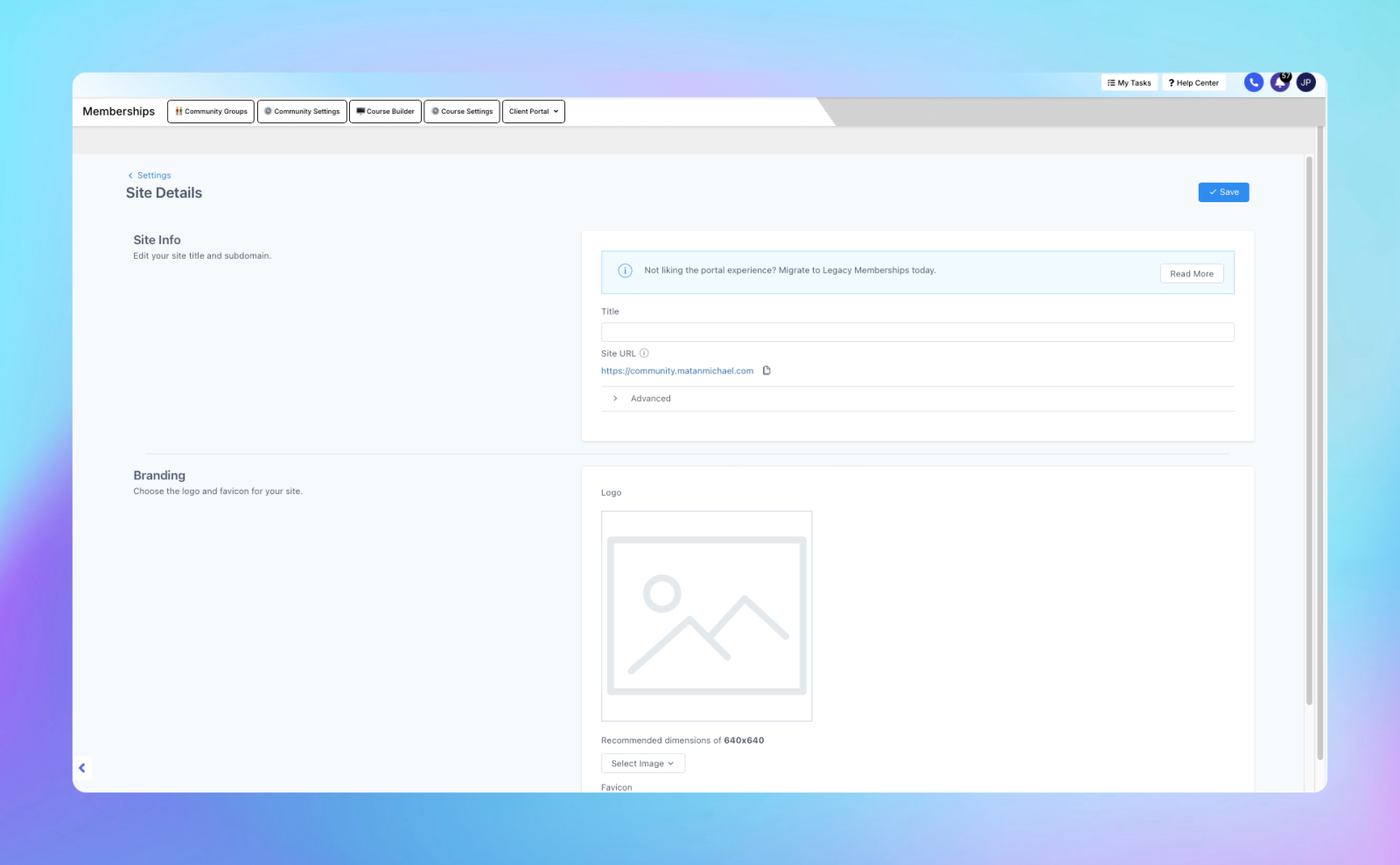Image resolution: width=1400 pixels, height=865 pixels.
Task: Click the Branding section heading
Action: click(x=159, y=475)
